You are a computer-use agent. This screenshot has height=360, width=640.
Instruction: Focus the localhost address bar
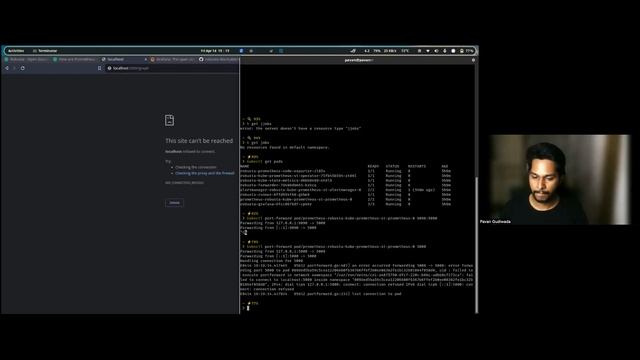171,68
